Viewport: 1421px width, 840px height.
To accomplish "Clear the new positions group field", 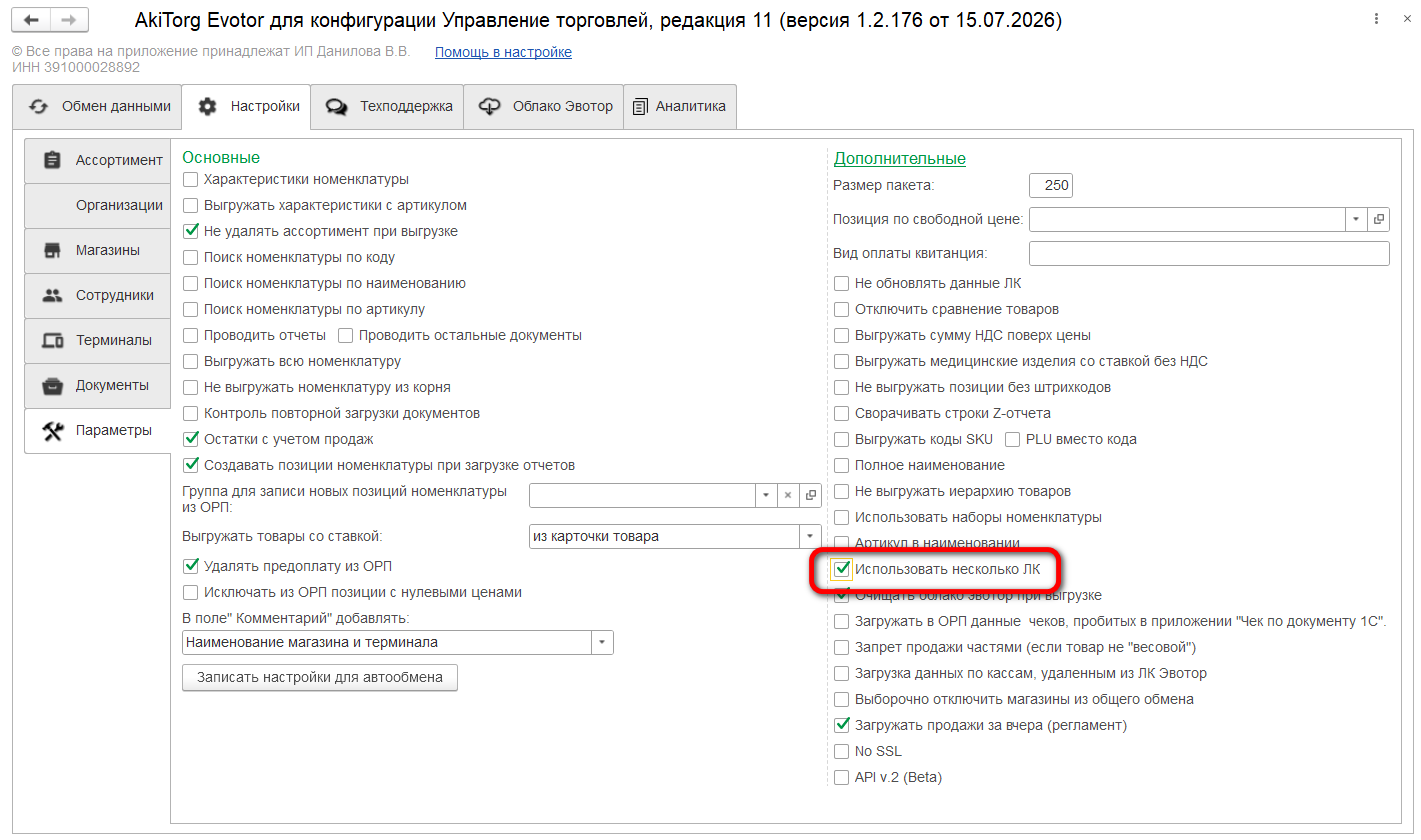I will [x=788, y=495].
